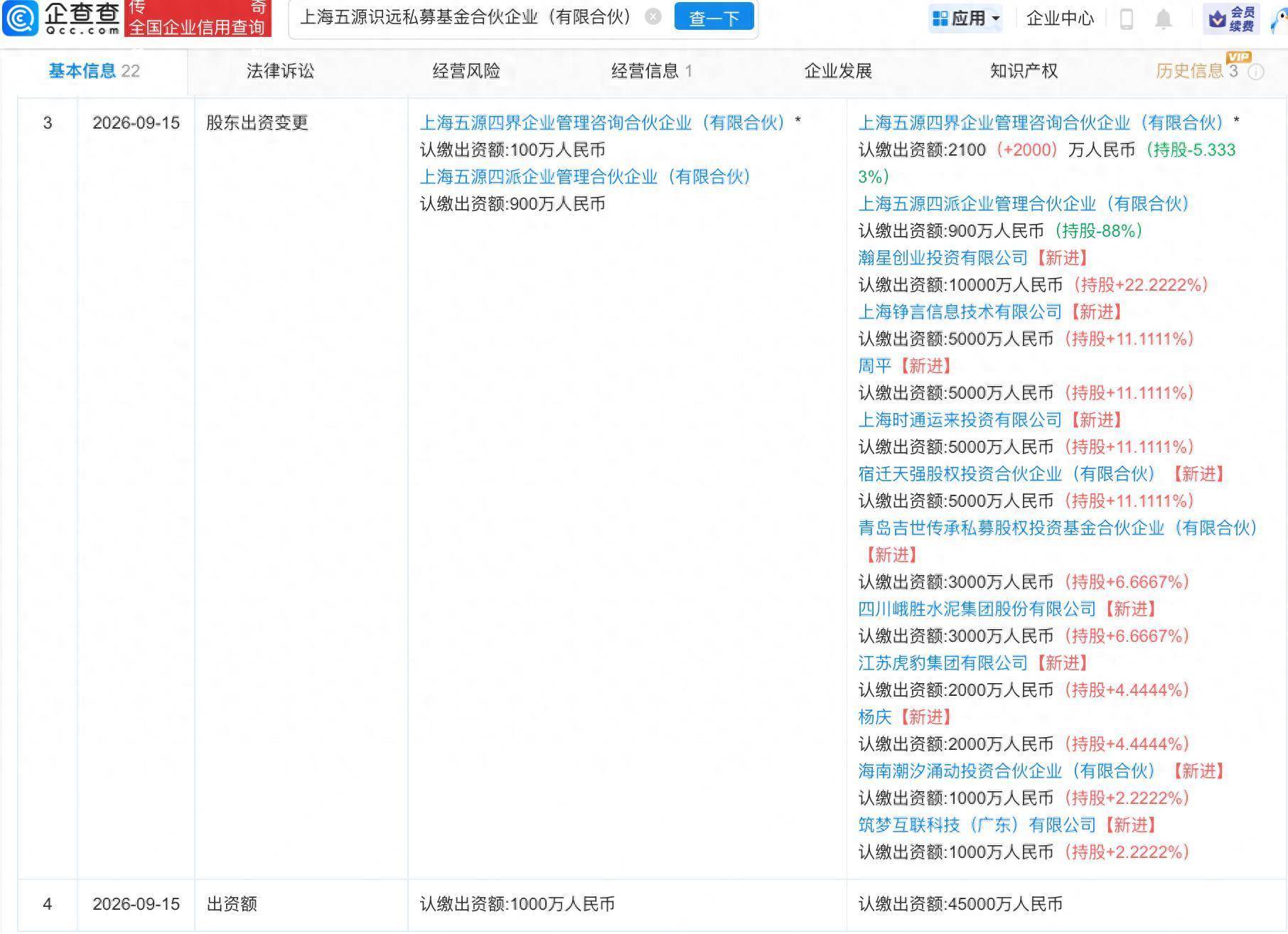Click the member renewal crown icon

pyautogui.click(x=1217, y=19)
